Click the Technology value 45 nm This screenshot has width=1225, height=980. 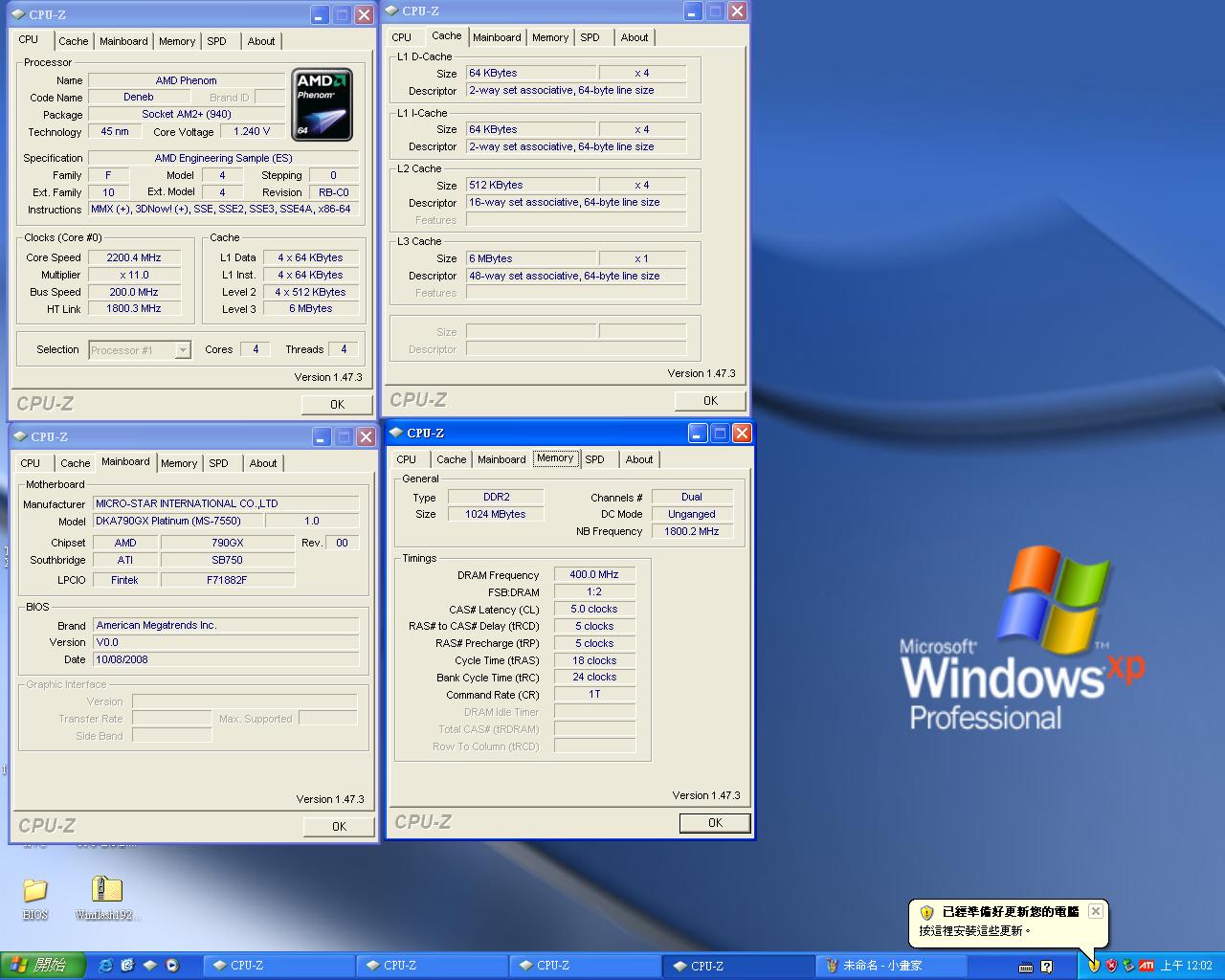tap(115, 131)
